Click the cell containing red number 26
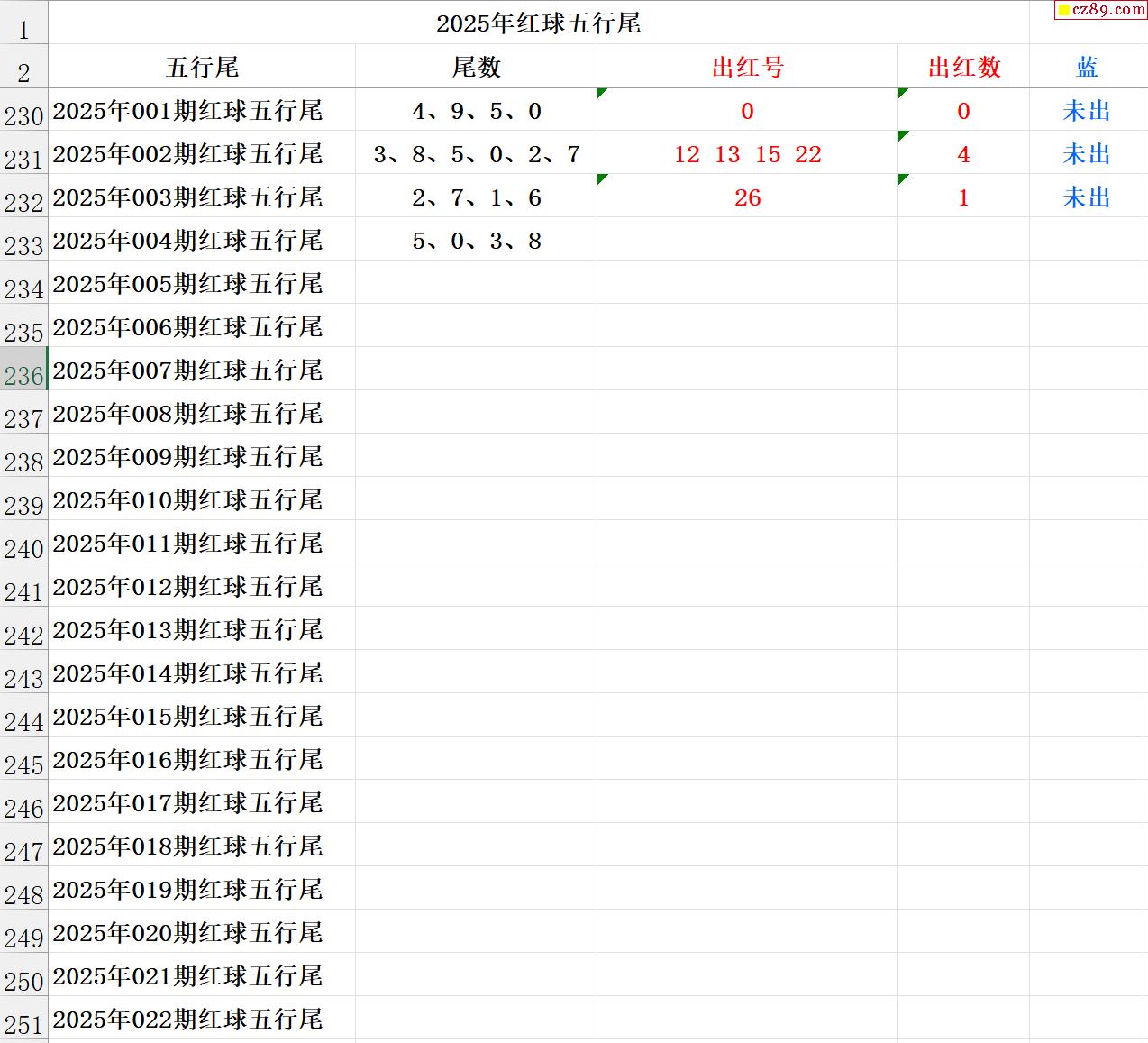The height and width of the screenshot is (1043, 1148). 747,197
